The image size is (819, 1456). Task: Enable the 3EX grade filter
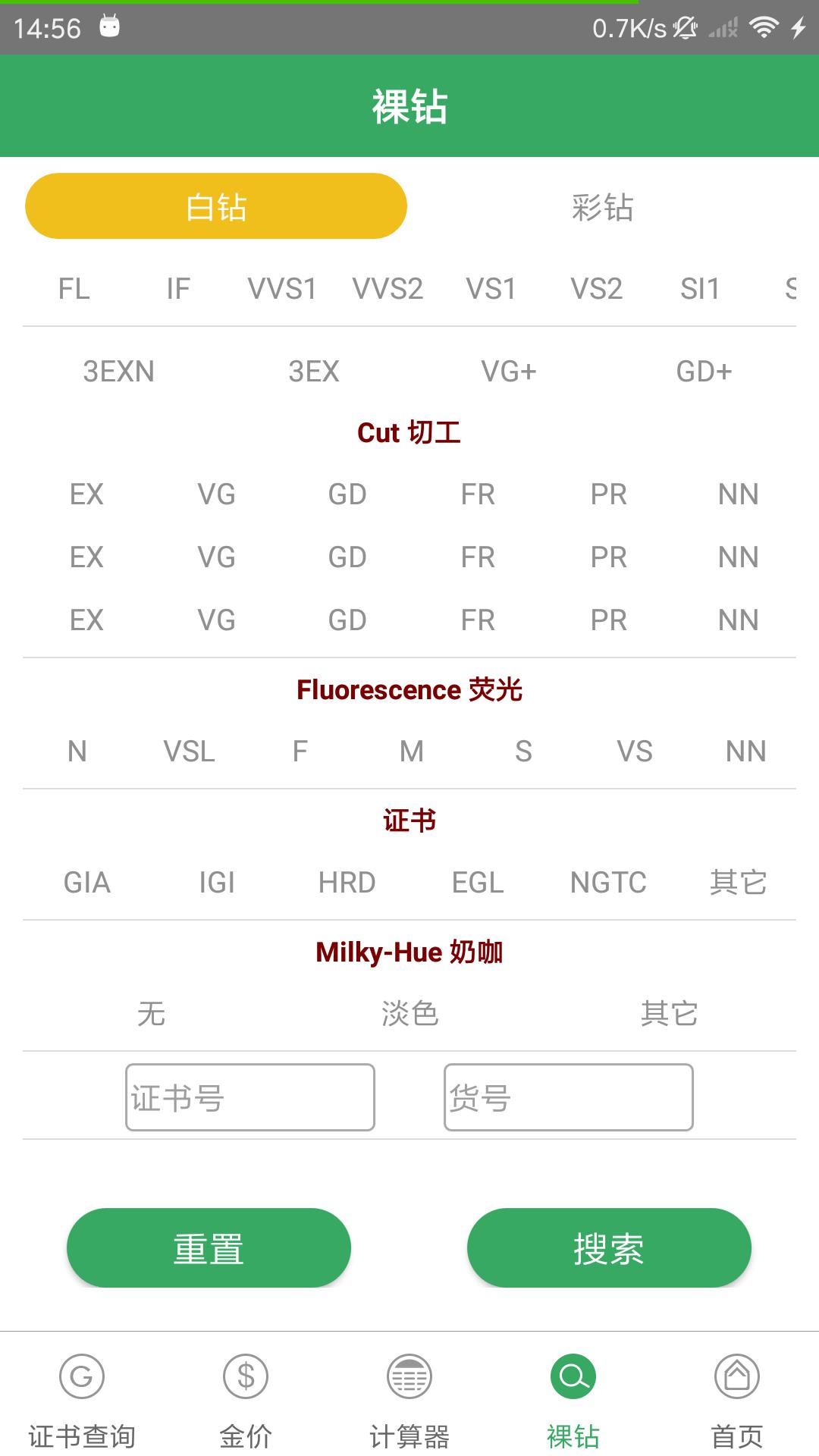tap(314, 371)
